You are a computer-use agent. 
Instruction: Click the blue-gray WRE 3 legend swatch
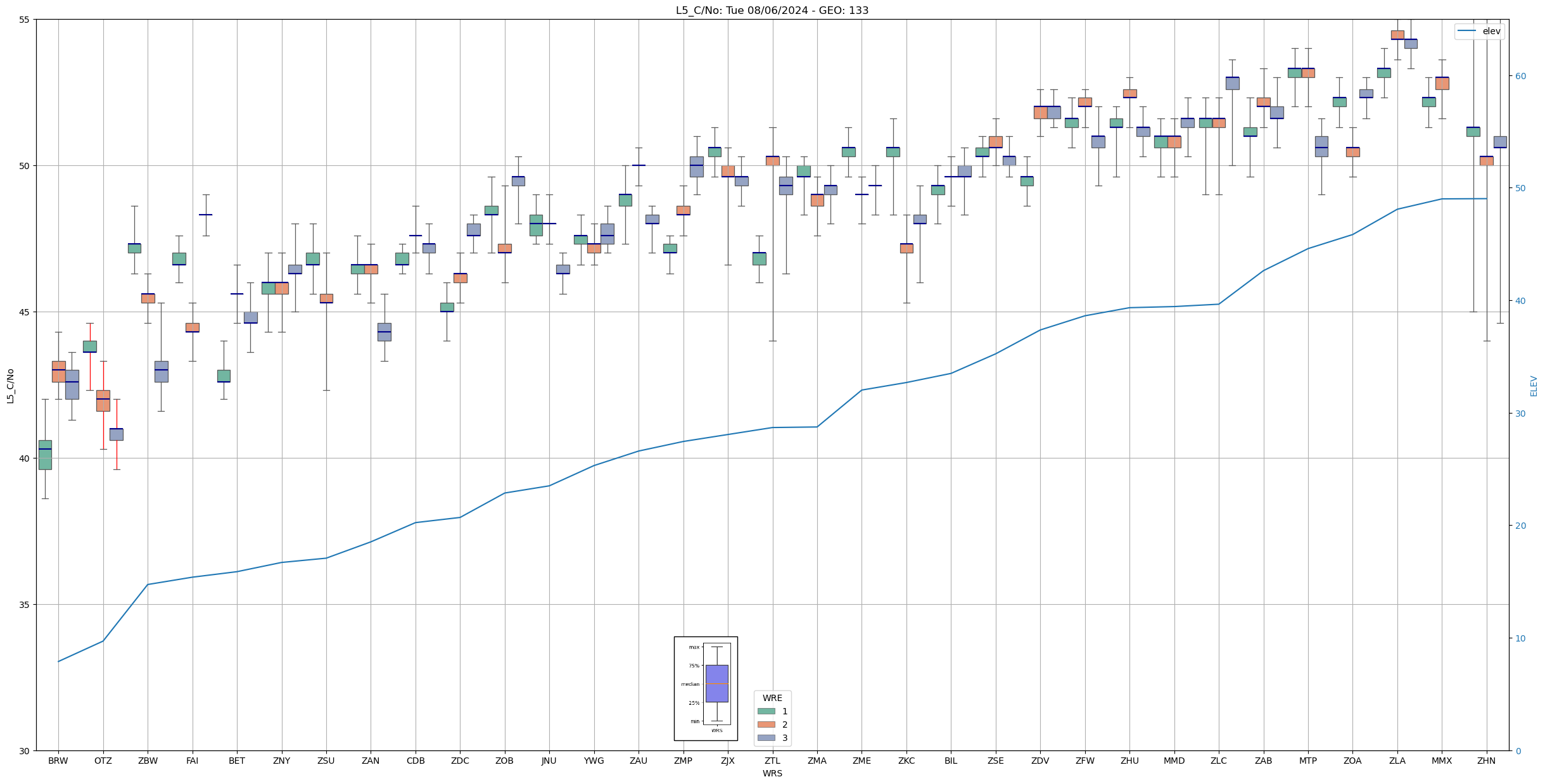pos(766,738)
